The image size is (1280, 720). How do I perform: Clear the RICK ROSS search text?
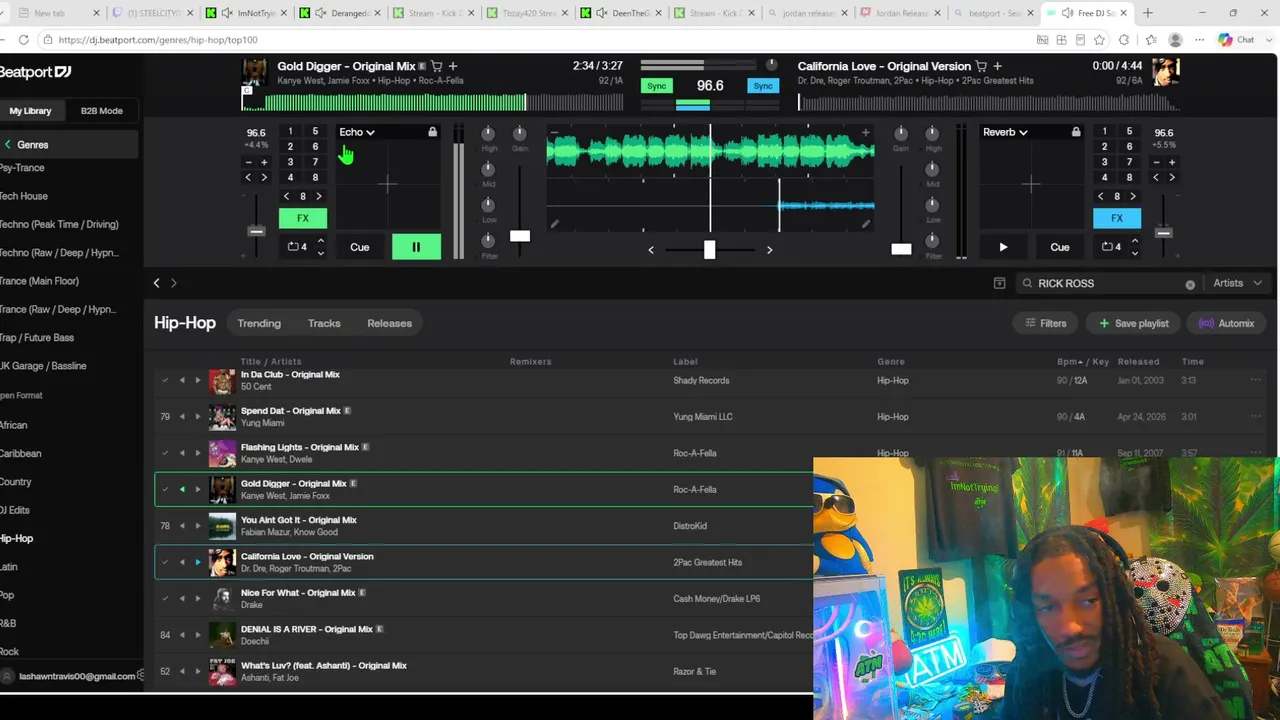(1190, 284)
